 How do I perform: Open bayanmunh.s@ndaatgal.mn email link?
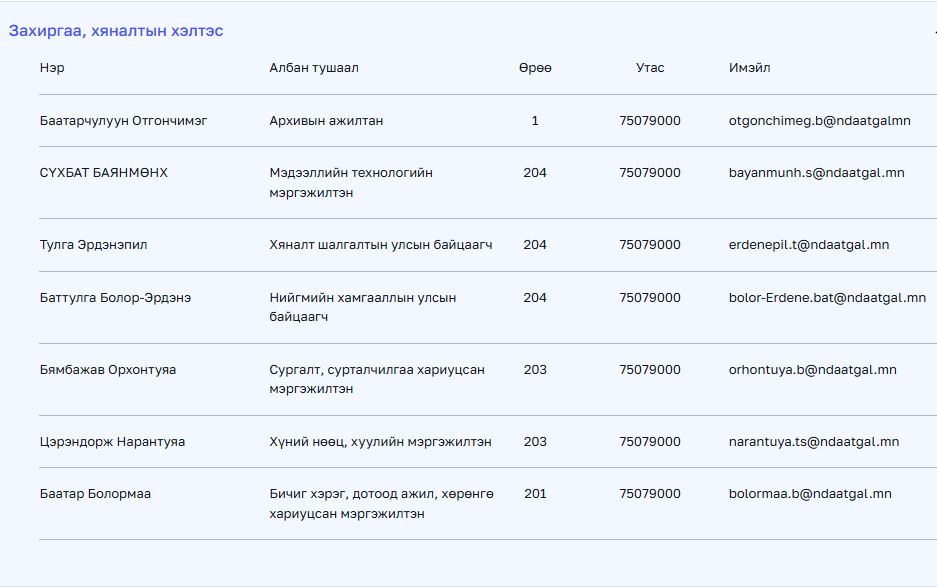click(816, 173)
